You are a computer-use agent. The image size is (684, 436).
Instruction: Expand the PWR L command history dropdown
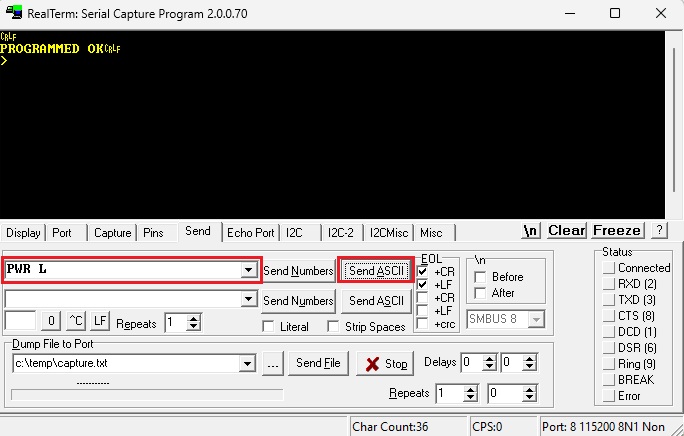point(248,270)
